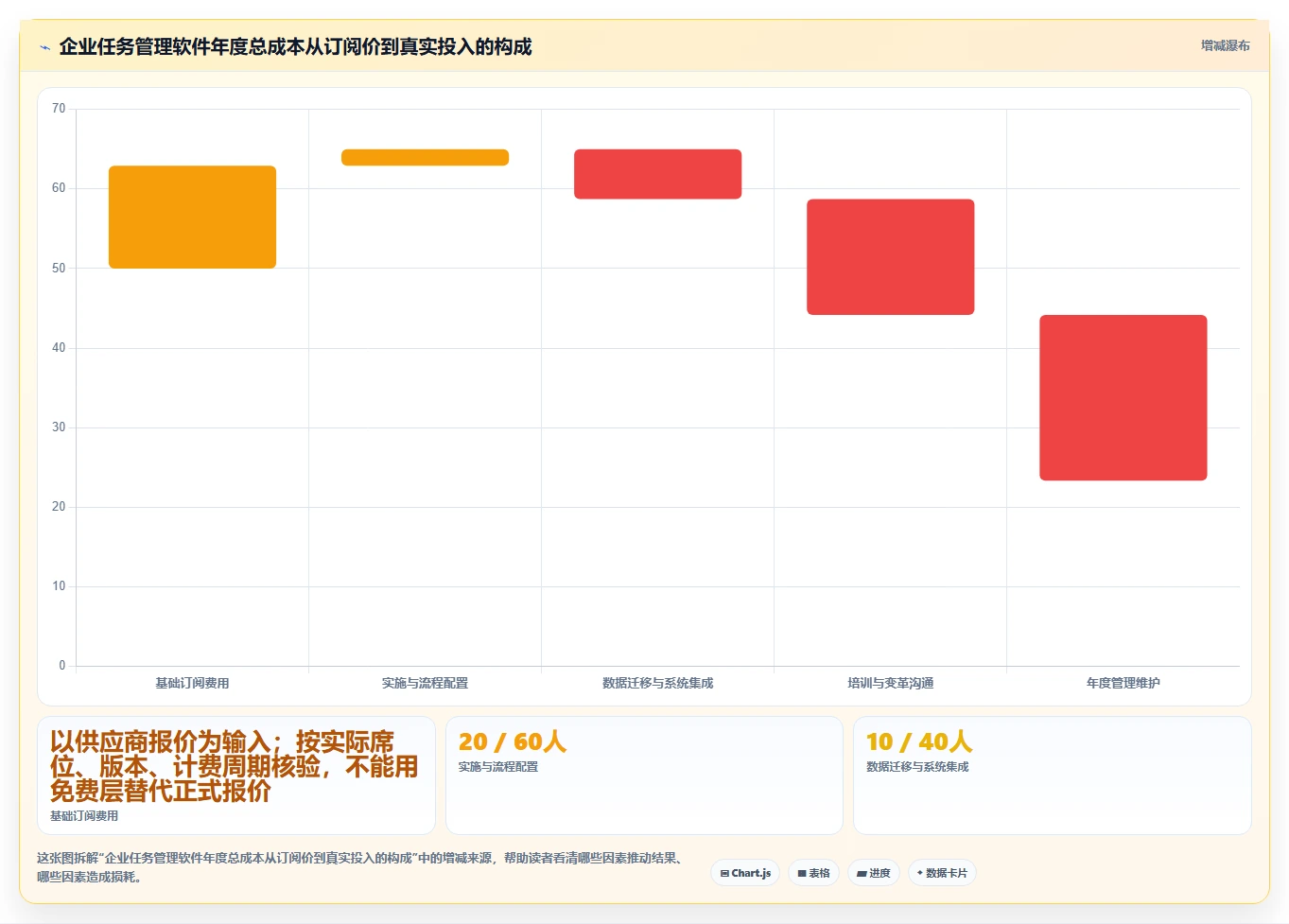Select the 数据卡片 pill button
Screen dimensions: 1289x924
(942, 873)
